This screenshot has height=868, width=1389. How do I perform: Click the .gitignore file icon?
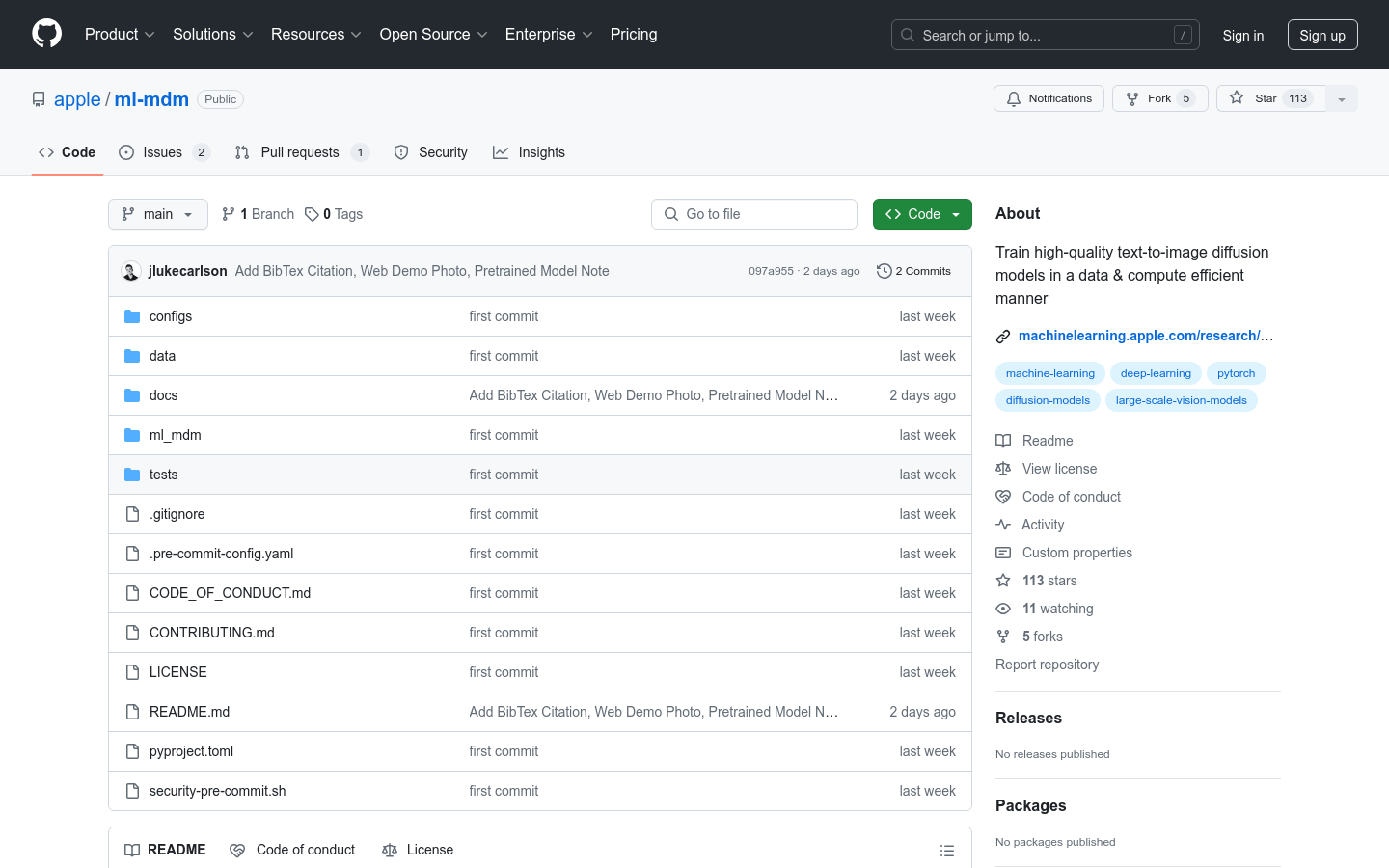click(132, 514)
